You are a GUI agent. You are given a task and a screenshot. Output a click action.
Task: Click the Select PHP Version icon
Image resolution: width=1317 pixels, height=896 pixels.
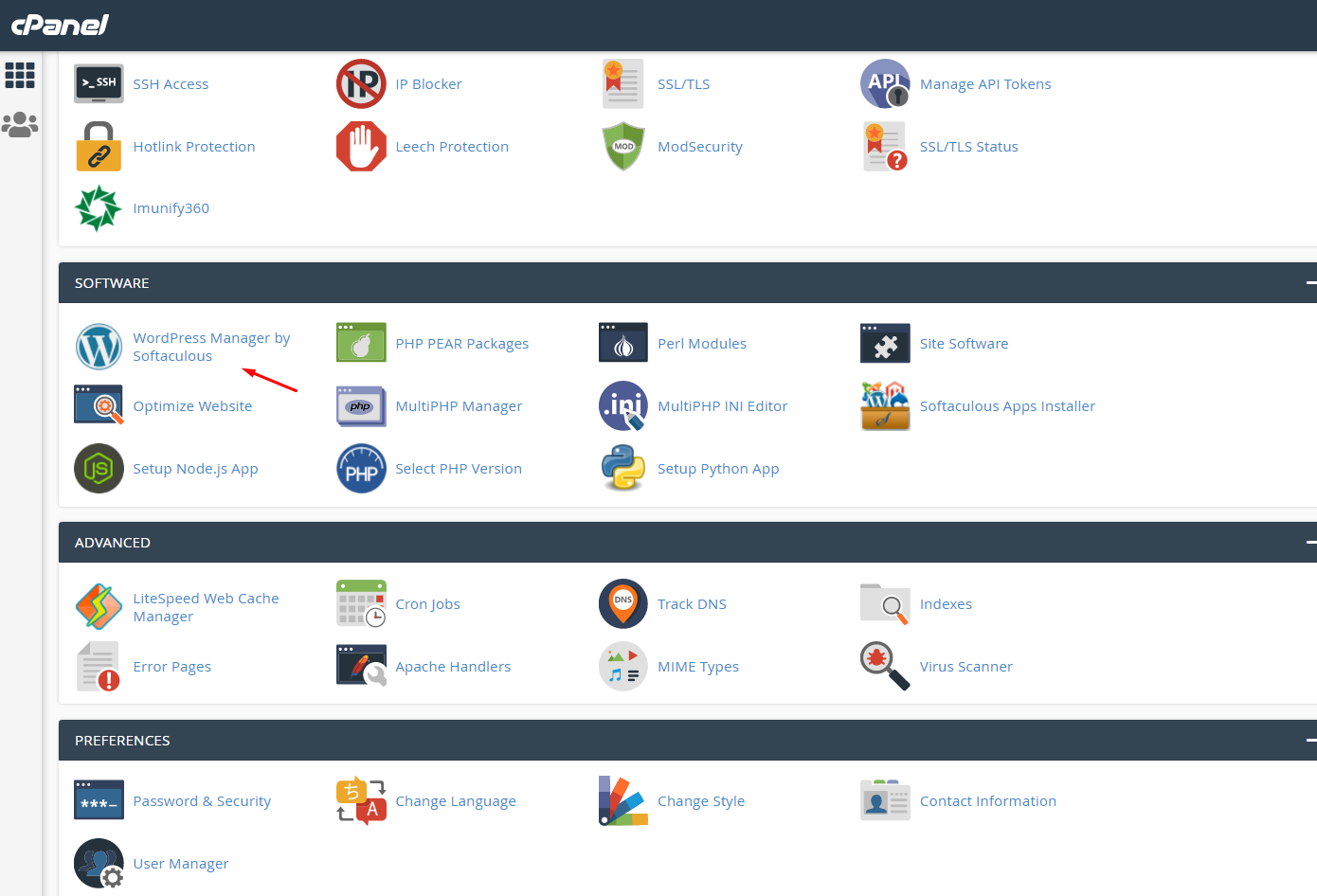pos(361,469)
